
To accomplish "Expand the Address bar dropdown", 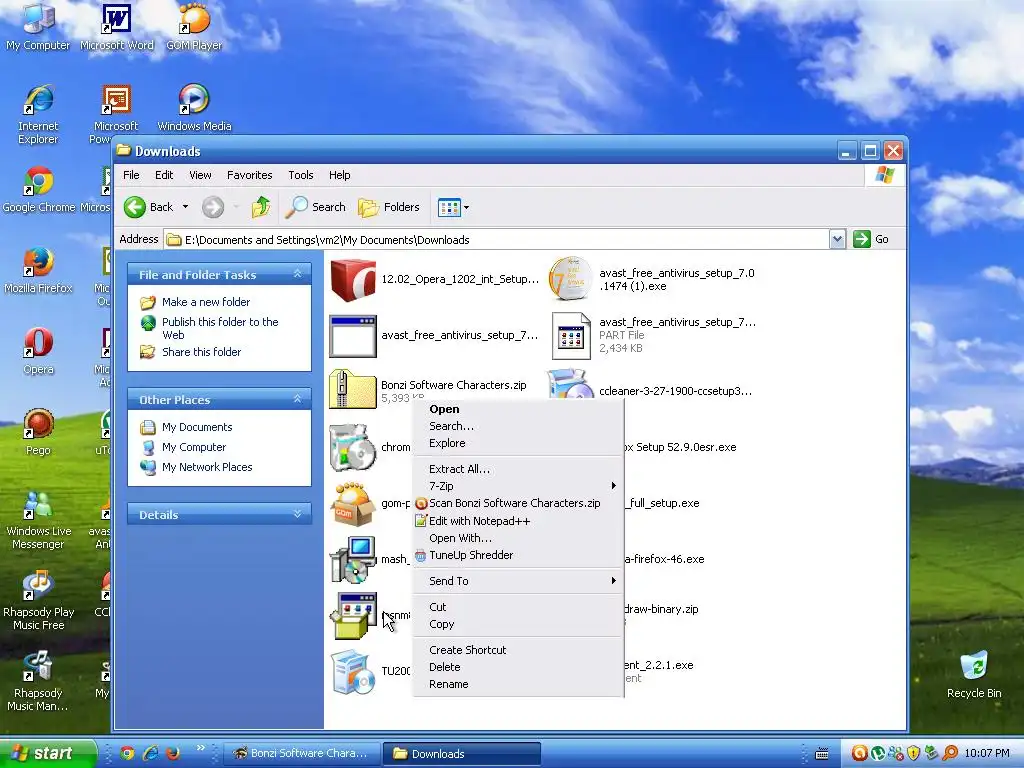I will (x=838, y=239).
